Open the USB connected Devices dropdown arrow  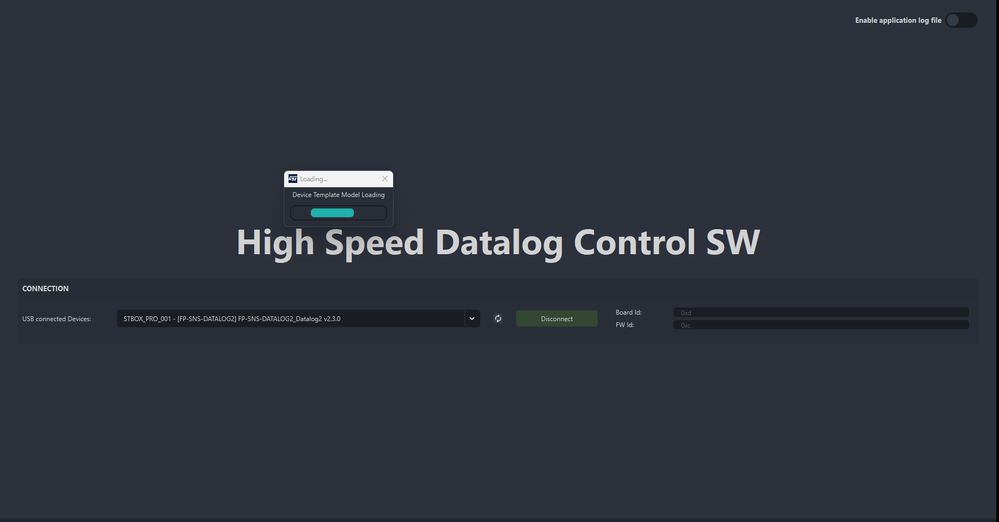point(472,319)
